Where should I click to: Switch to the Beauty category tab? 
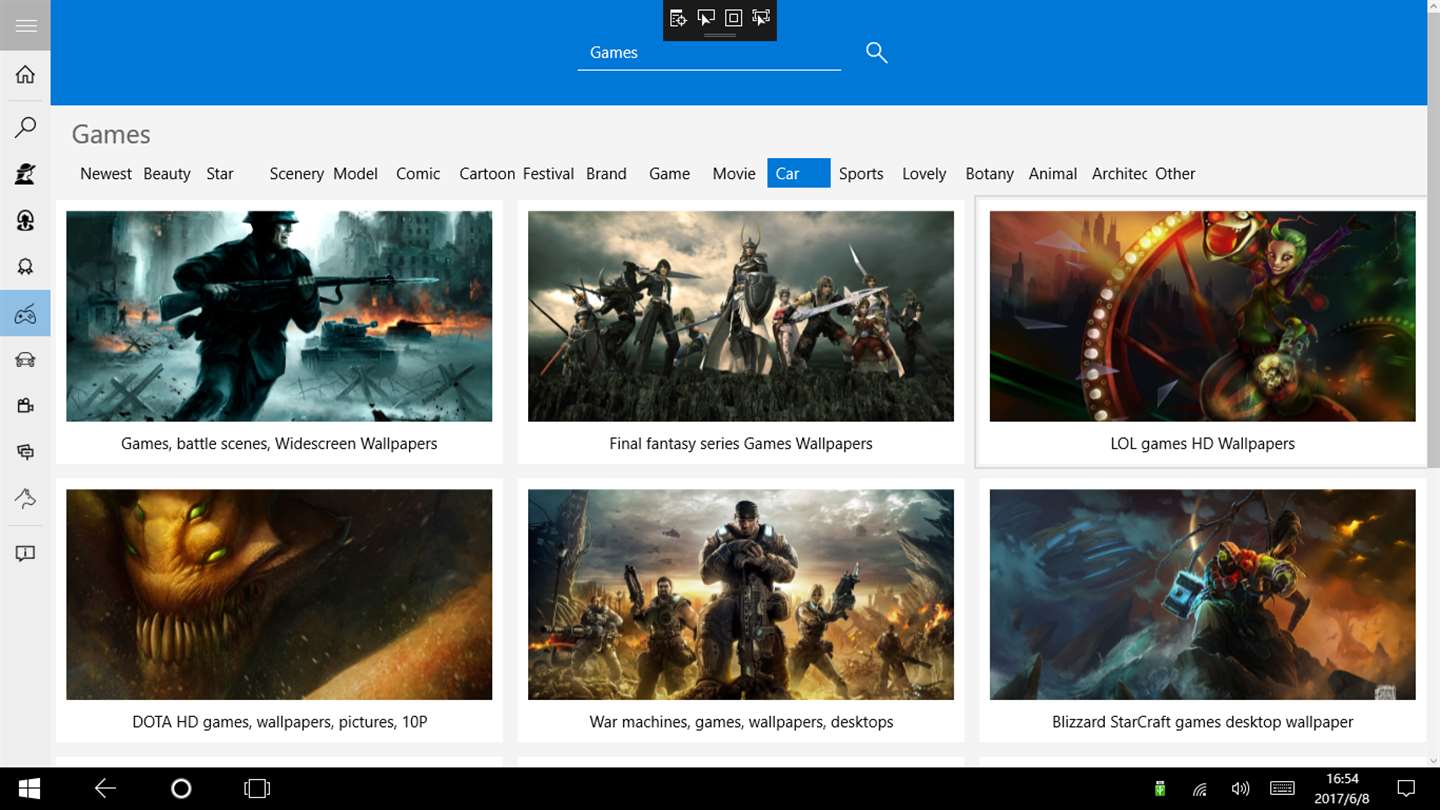tap(167, 174)
